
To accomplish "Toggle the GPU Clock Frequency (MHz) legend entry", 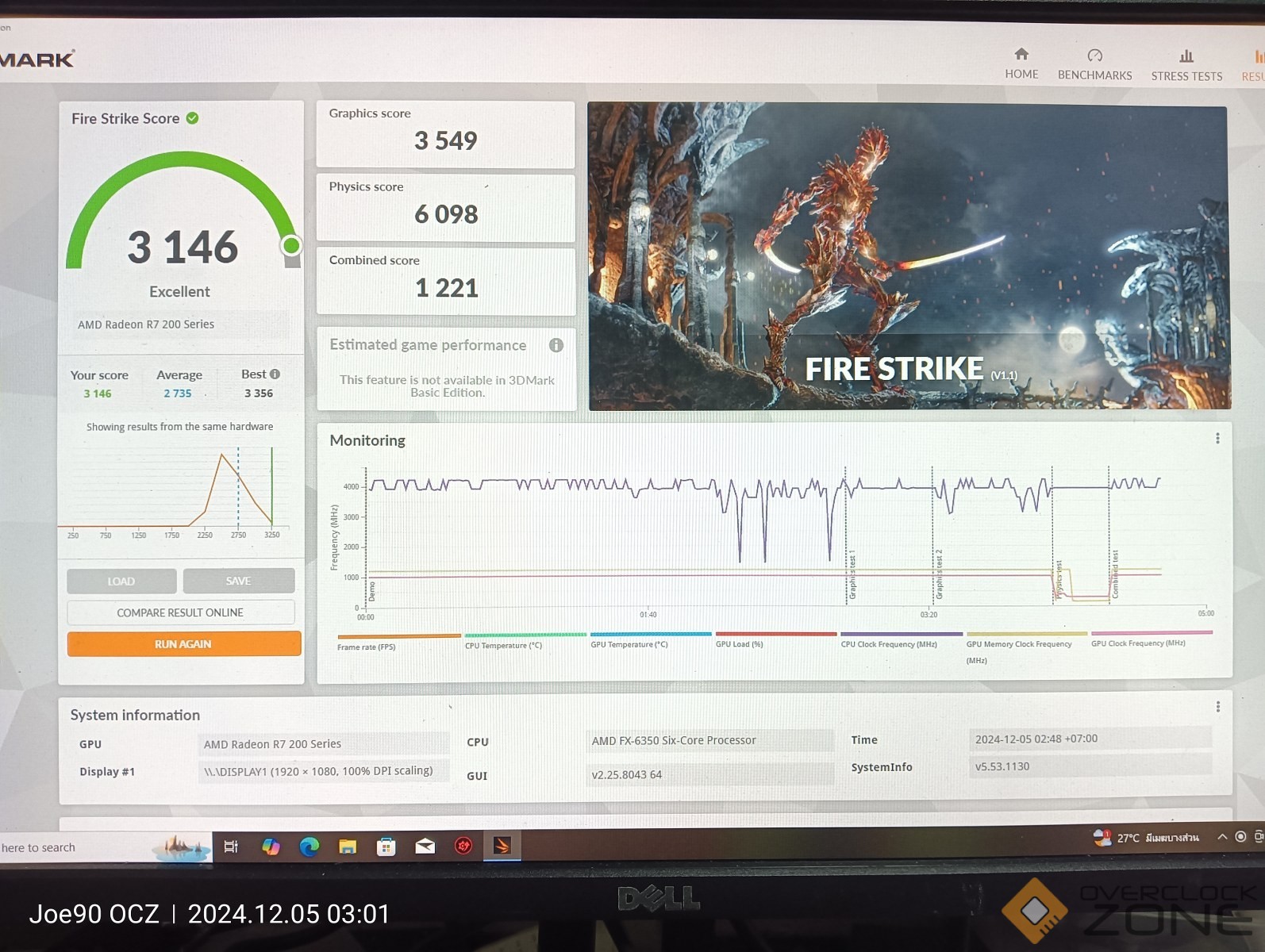I will [1151, 639].
